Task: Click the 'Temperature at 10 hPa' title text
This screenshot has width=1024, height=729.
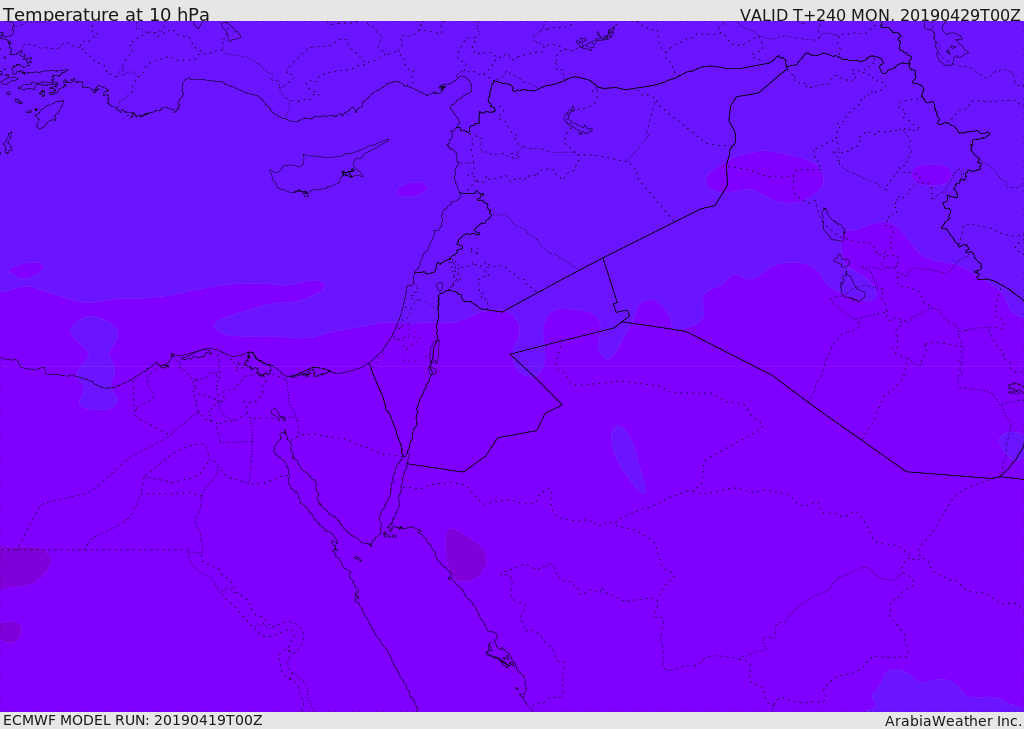Action: pyautogui.click(x=106, y=14)
